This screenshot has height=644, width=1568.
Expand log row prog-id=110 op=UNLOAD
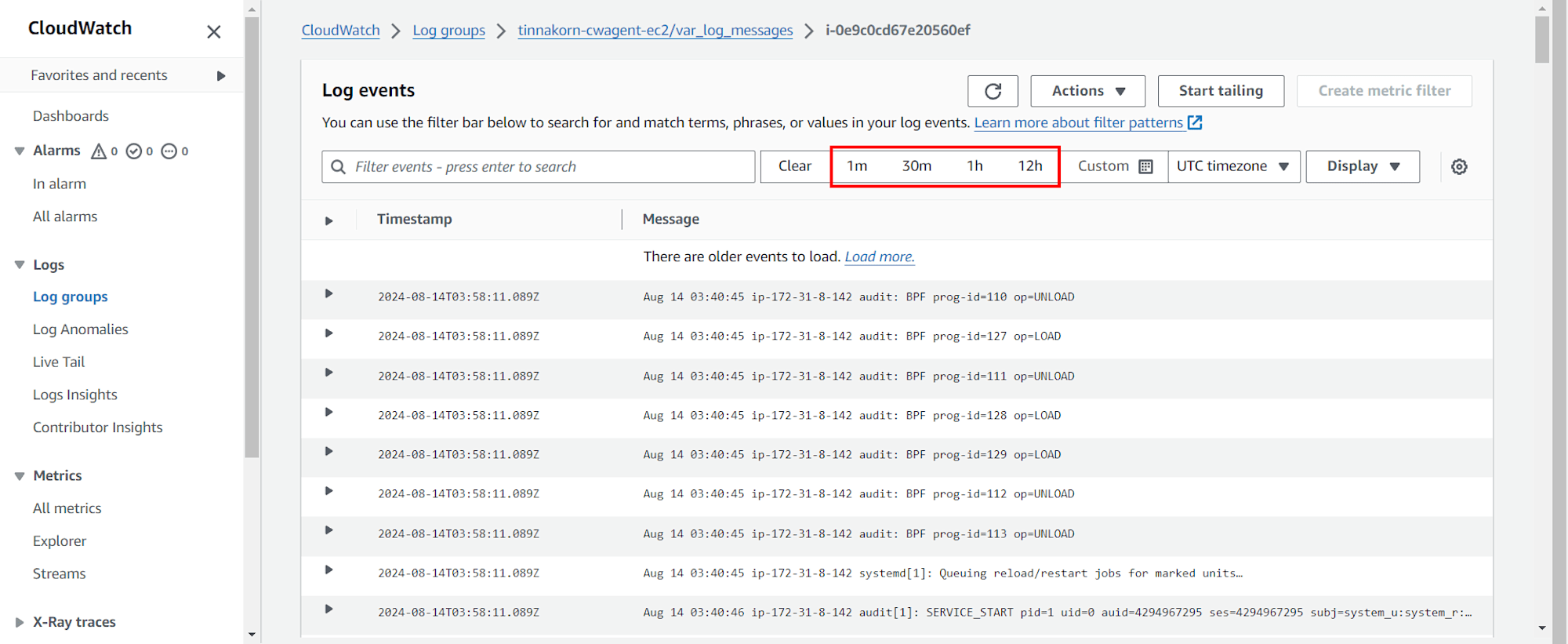[x=329, y=294]
